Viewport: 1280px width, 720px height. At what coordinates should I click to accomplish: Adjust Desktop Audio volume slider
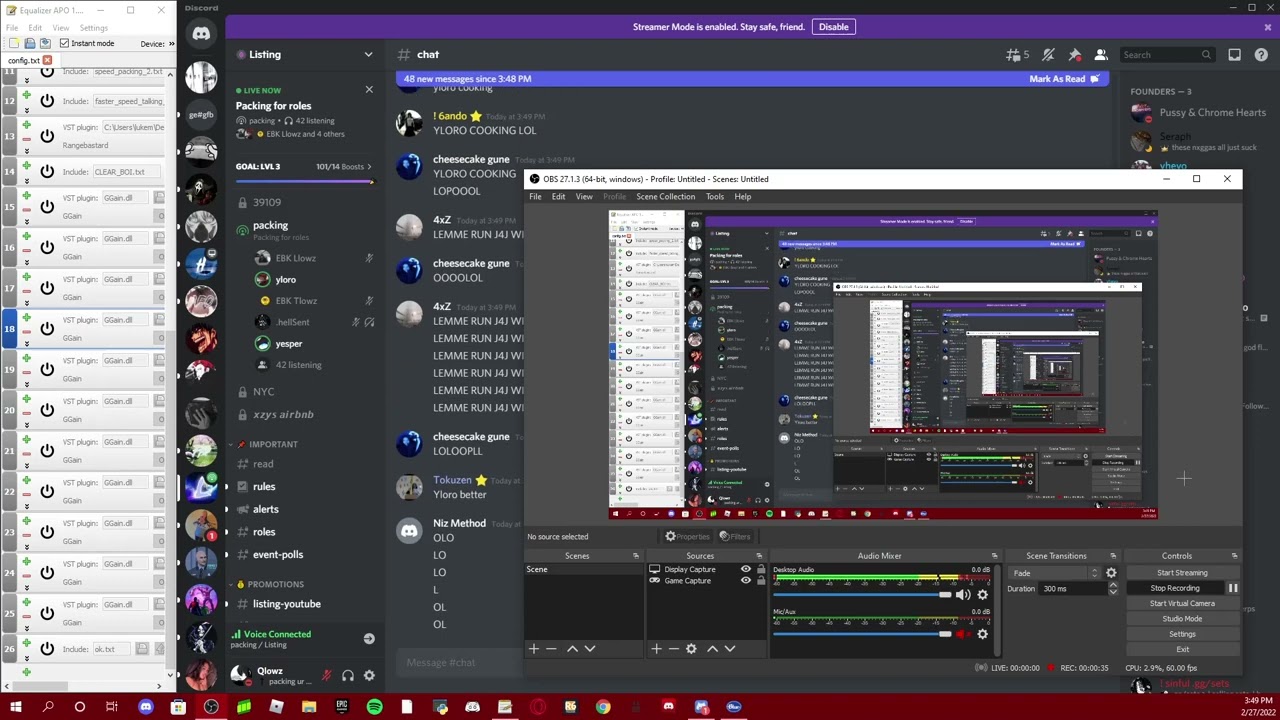[863, 595]
